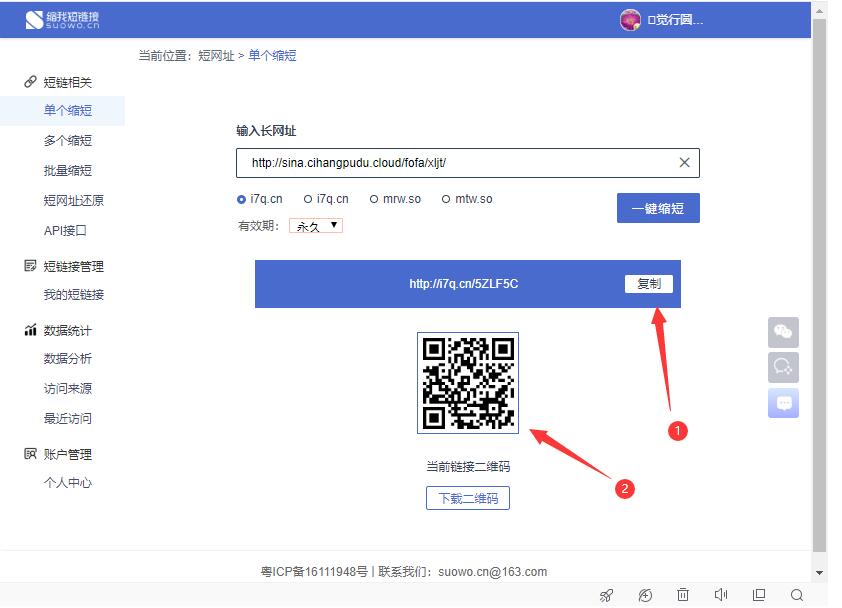Click the 单个缩短 breadcrumb link
842x608 pixels.
click(272, 56)
